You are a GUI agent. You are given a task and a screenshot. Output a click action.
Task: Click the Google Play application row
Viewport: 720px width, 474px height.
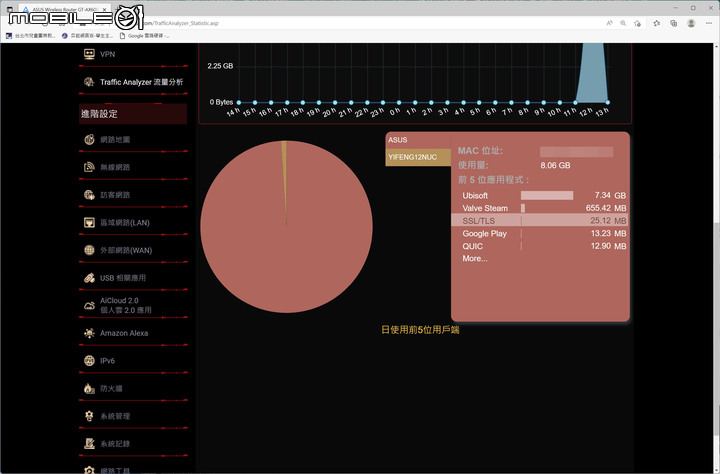(x=540, y=233)
